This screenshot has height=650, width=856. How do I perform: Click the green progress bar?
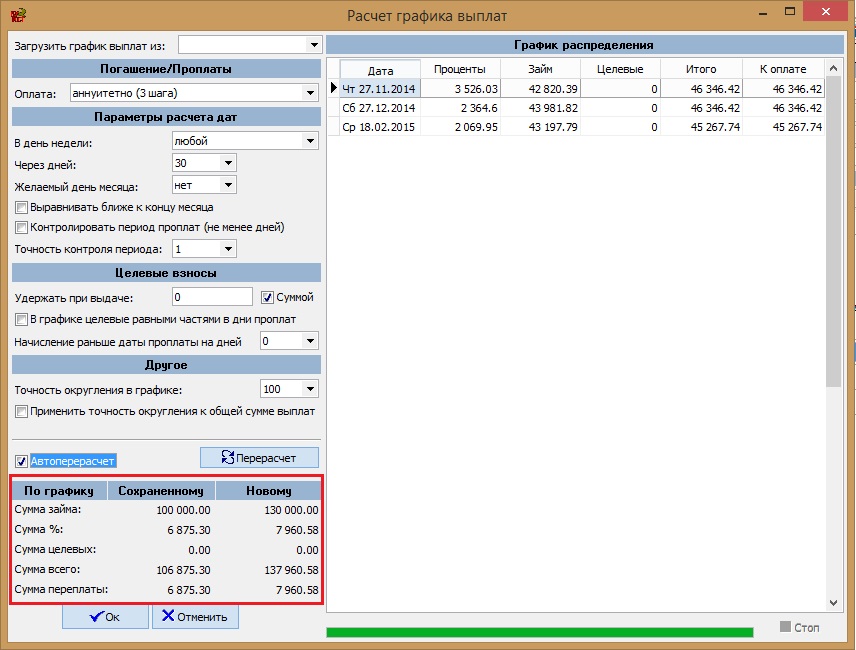(x=539, y=632)
